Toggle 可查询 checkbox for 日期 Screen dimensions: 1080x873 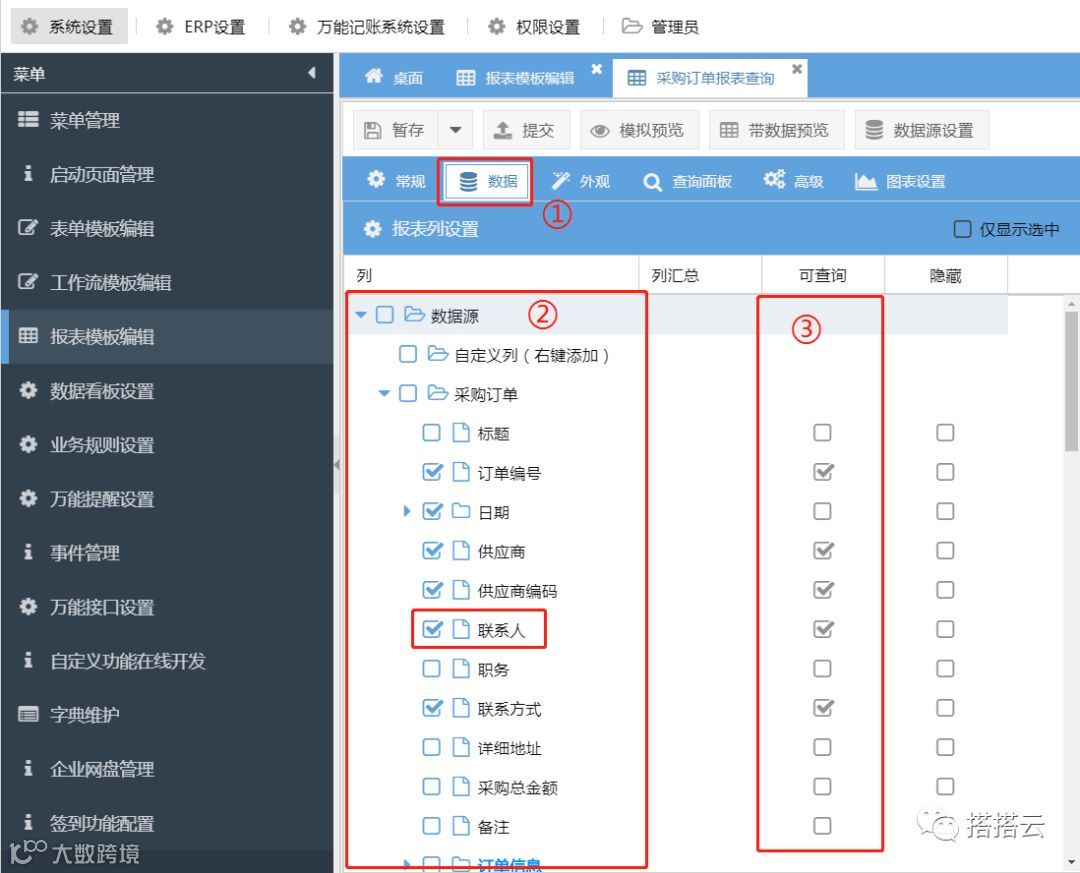pos(822,511)
